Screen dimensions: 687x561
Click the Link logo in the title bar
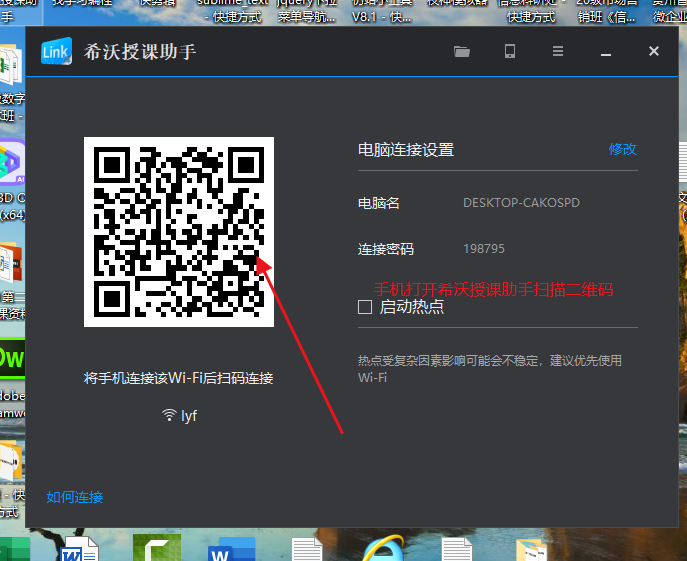56,51
